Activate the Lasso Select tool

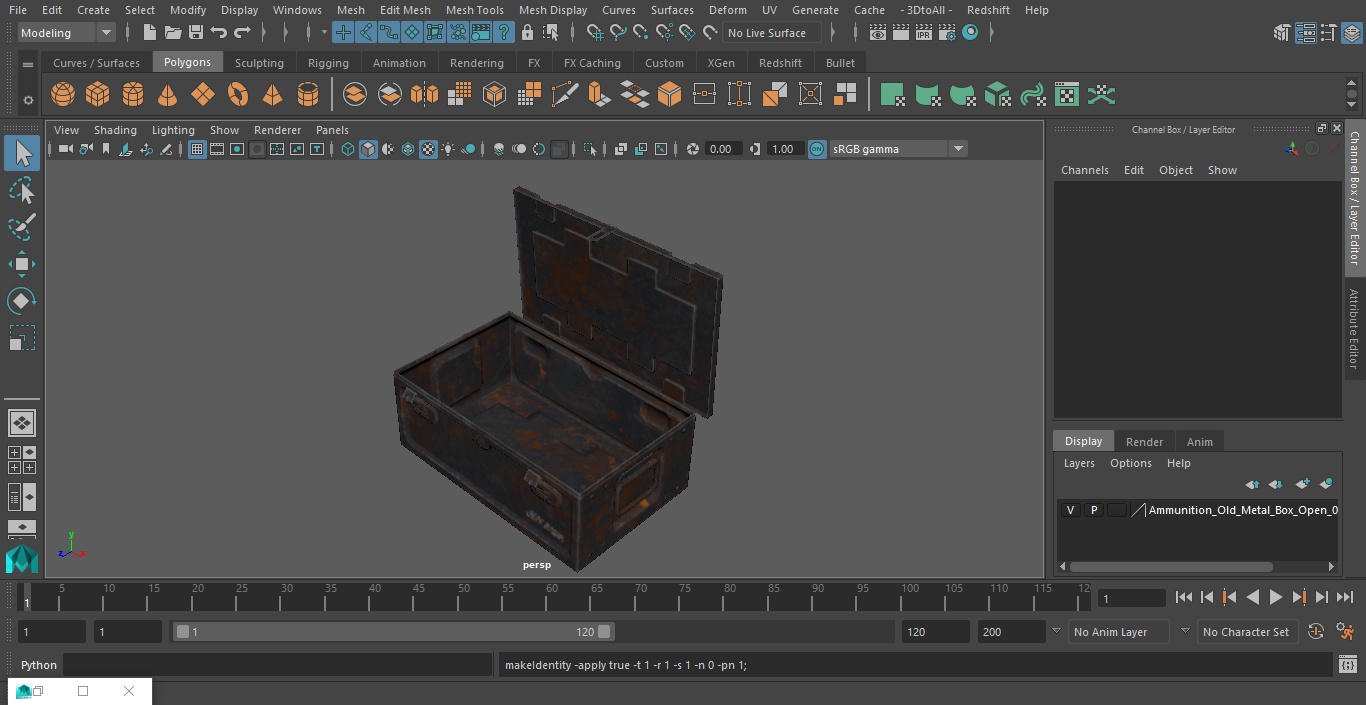pyautogui.click(x=22, y=190)
